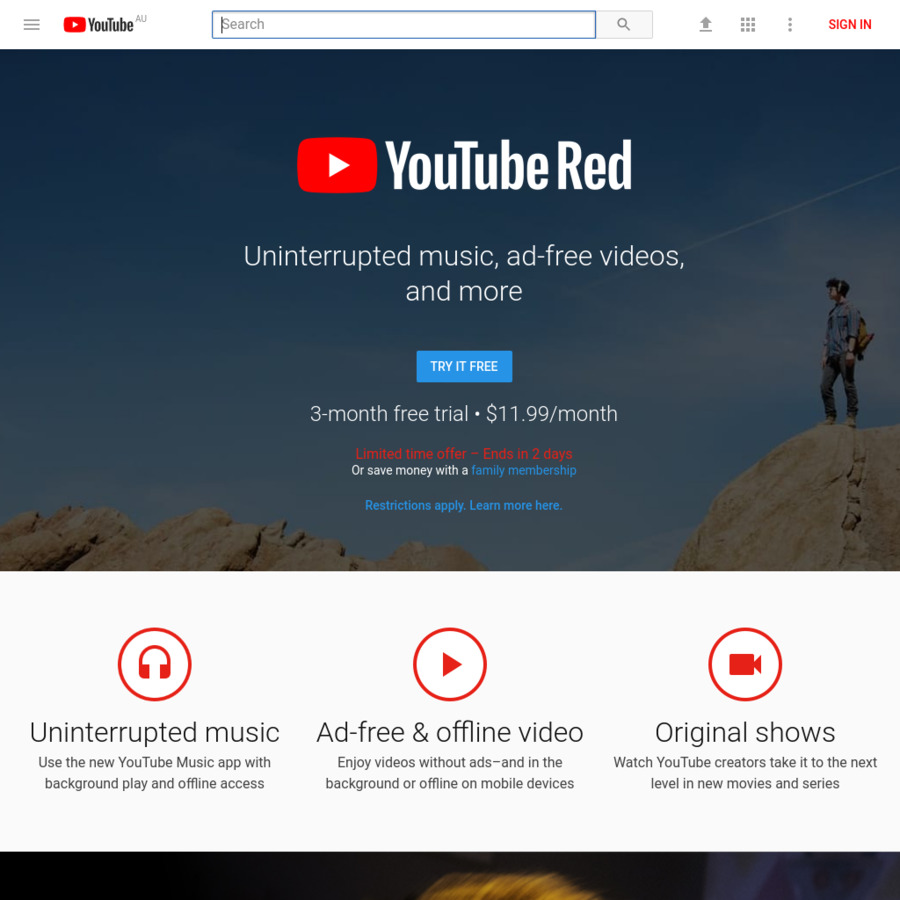
Task: Click 'Limited time offer – Ends in 2 days'
Action: pos(464,454)
